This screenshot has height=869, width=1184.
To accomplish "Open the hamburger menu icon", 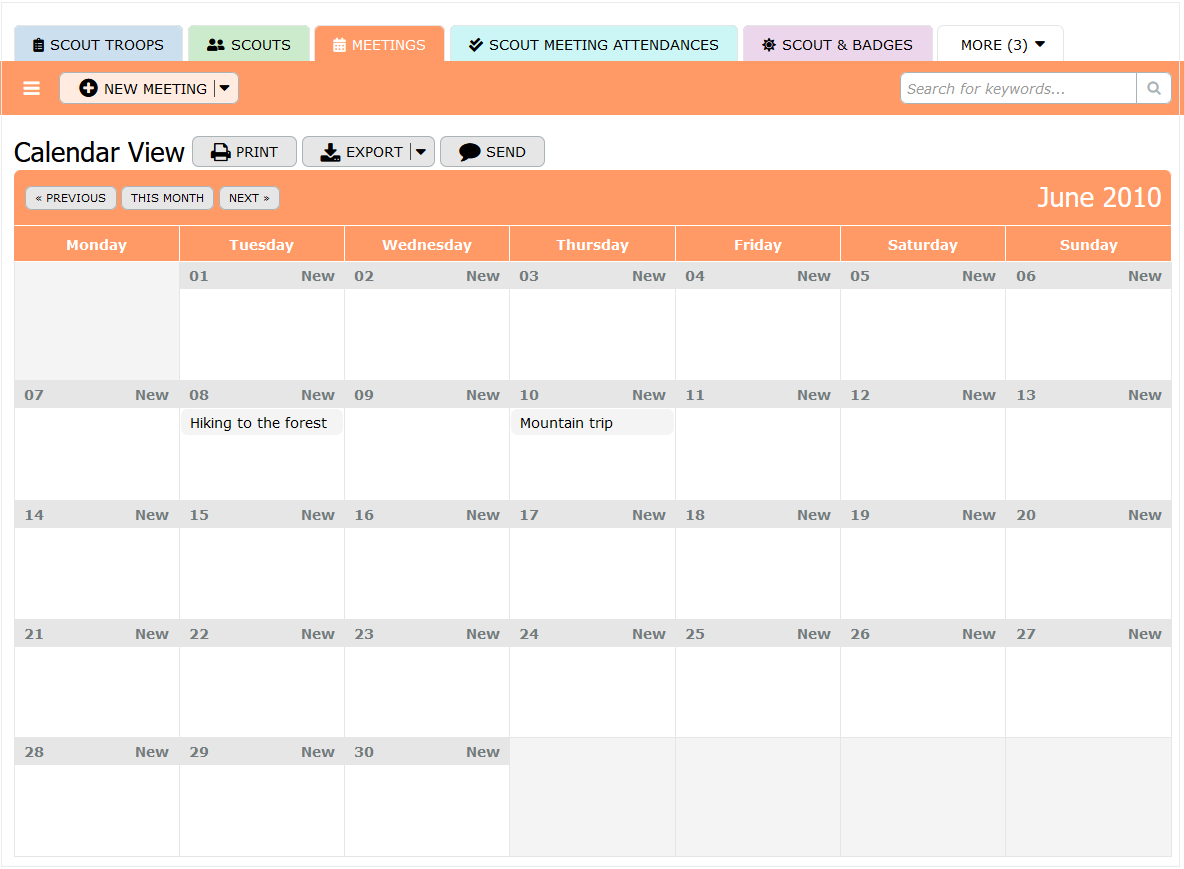I will click(32, 89).
